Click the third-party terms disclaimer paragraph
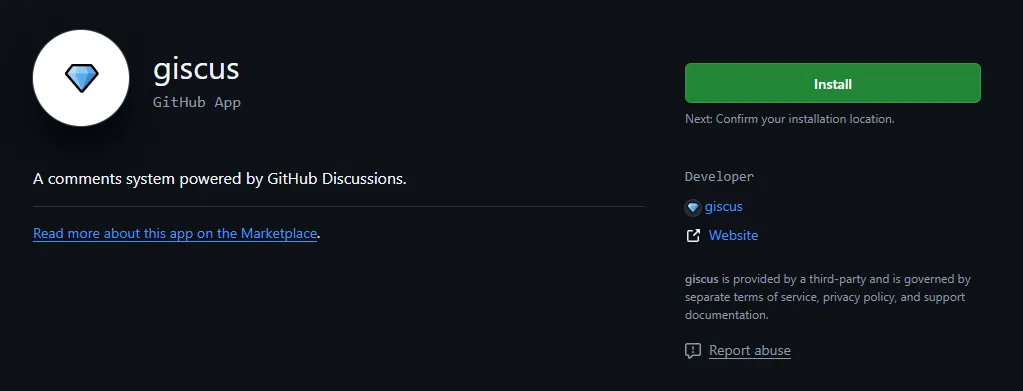The height and width of the screenshot is (391, 1023). point(828,297)
